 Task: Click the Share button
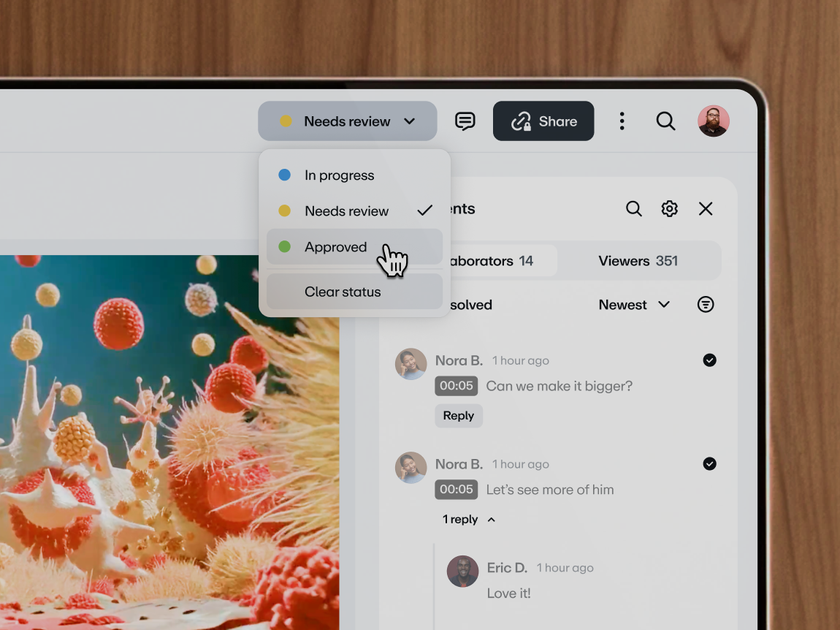click(543, 120)
